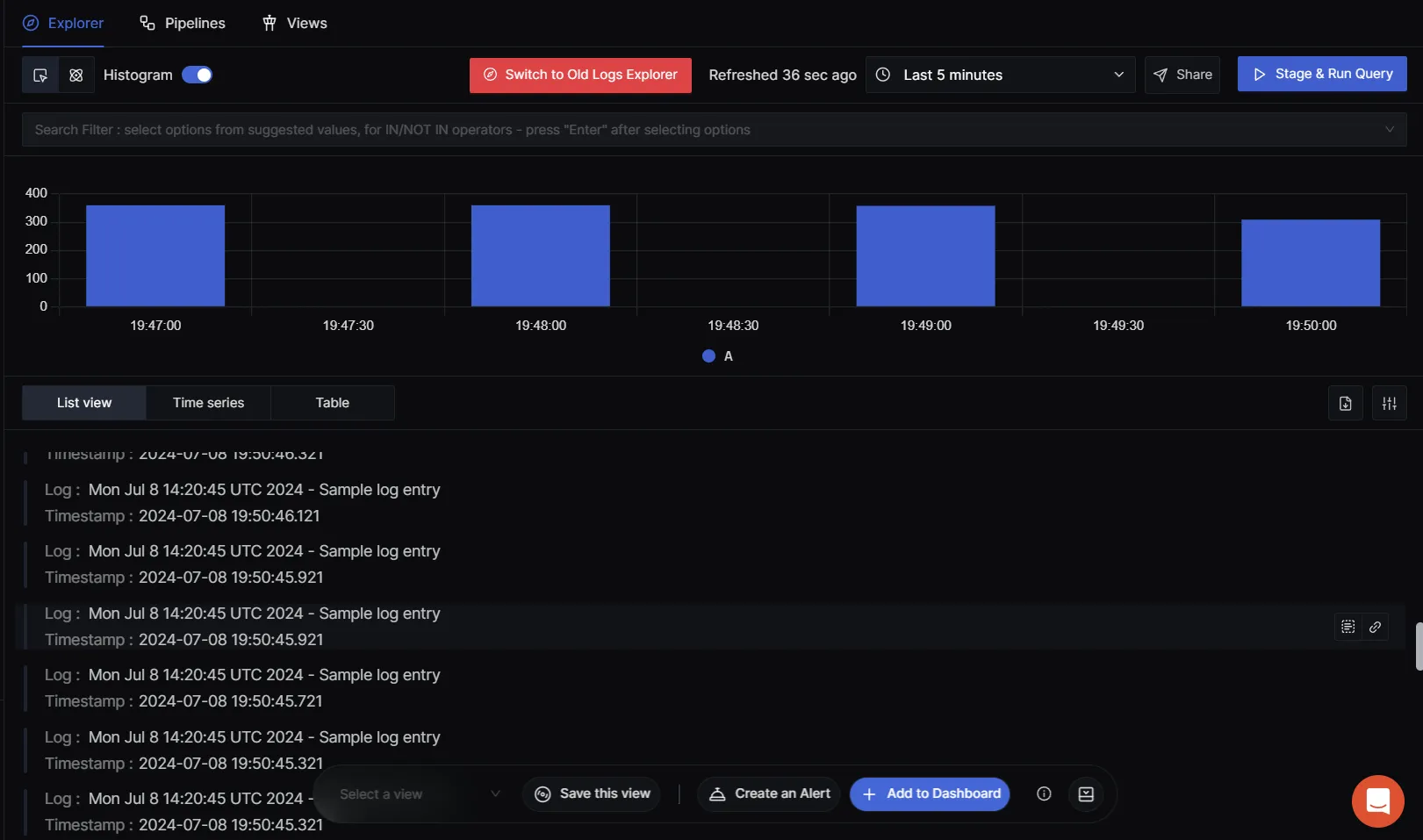The image size is (1423, 840).
Task: Click Save this view
Action: pos(593,794)
